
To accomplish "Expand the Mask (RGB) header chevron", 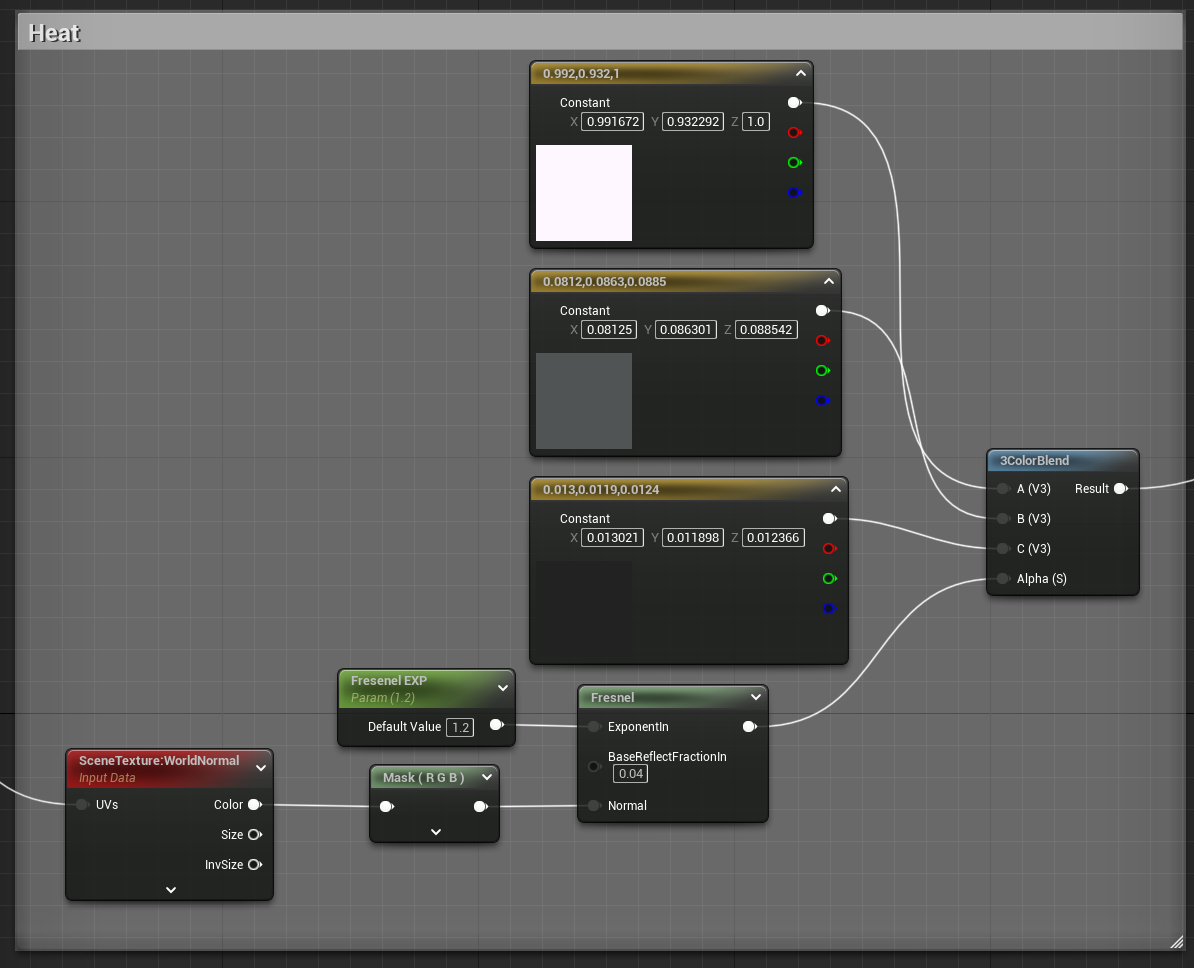I will (487, 777).
